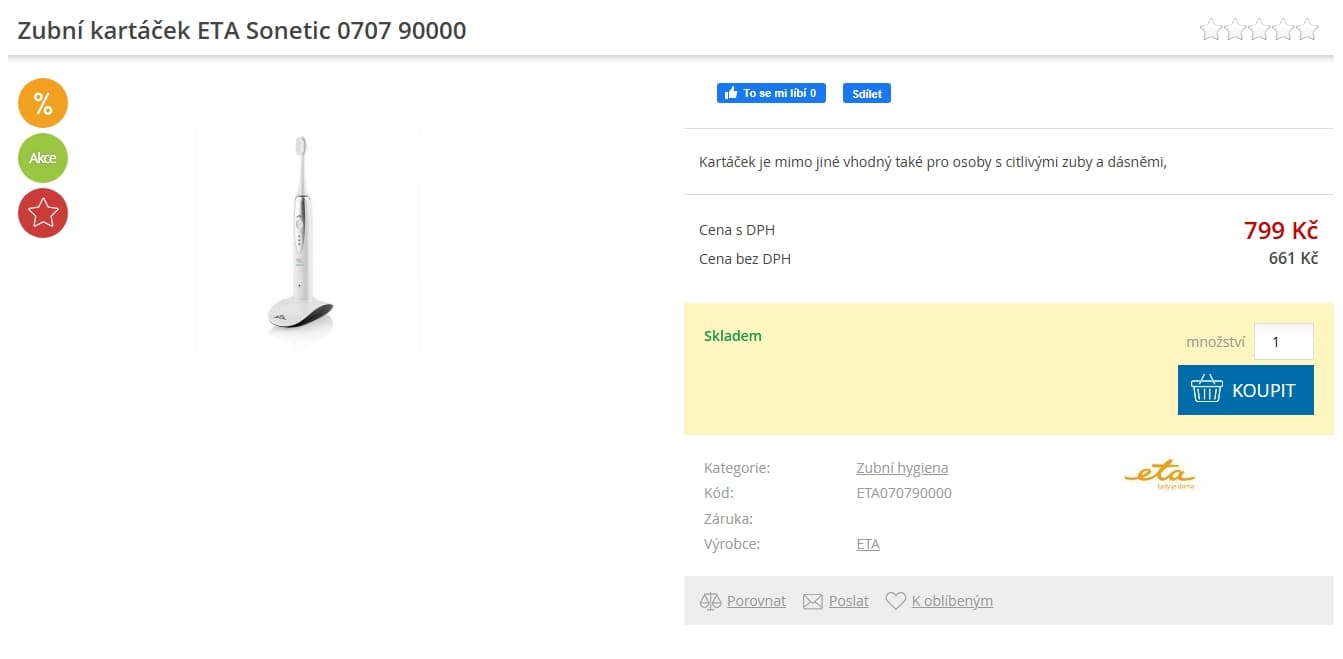This screenshot has height=659, width=1343.
Task: Share the product with Sdílet button
Action: pyautogui.click(x=867, y=93)
